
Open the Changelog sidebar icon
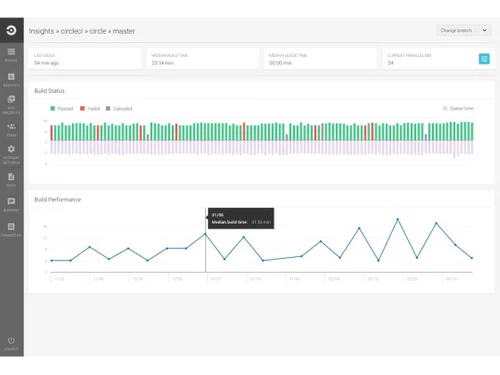click(x=11, y=226)
